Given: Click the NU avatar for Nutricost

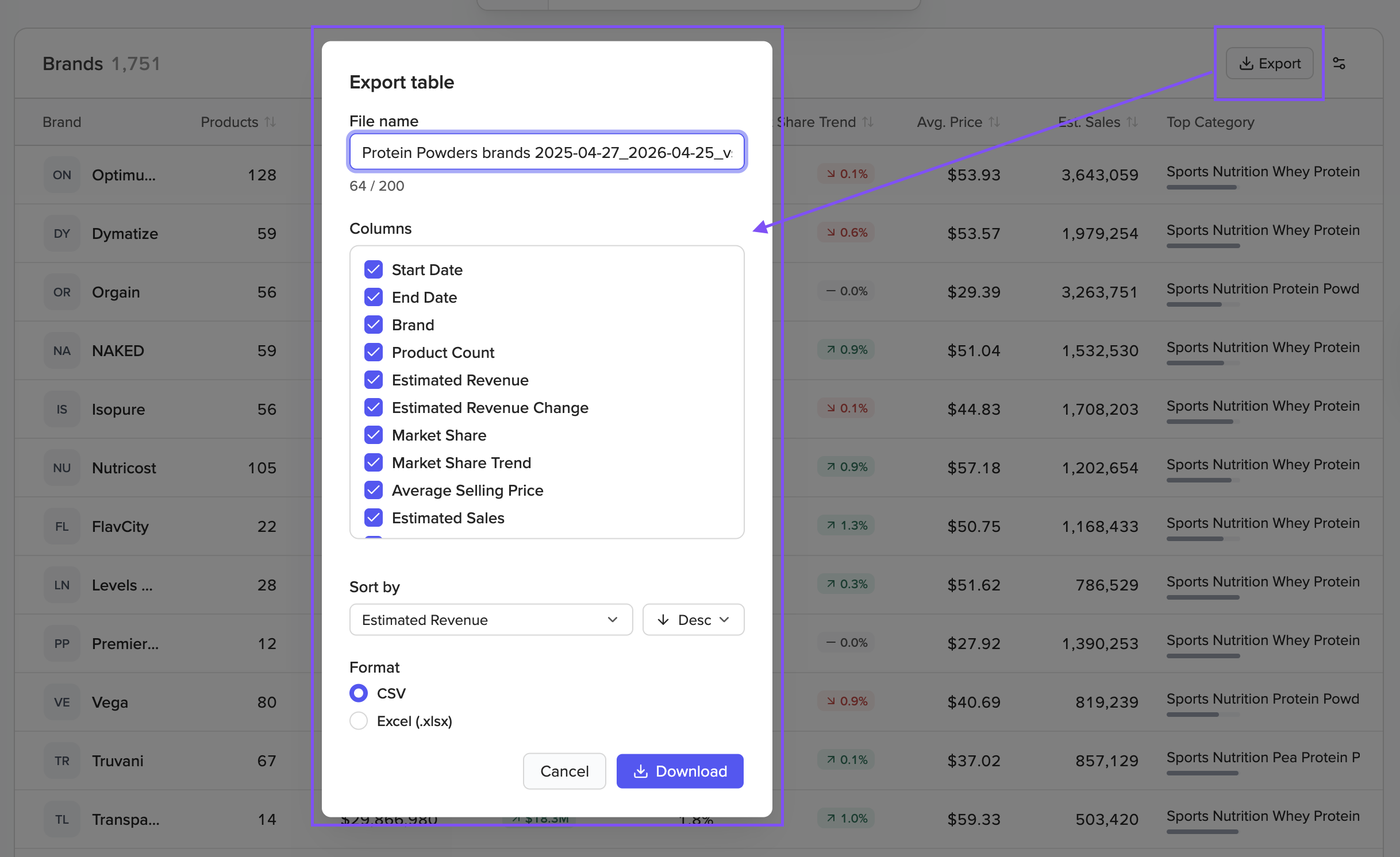Looking at the screenshot, I should coord(62,468).
